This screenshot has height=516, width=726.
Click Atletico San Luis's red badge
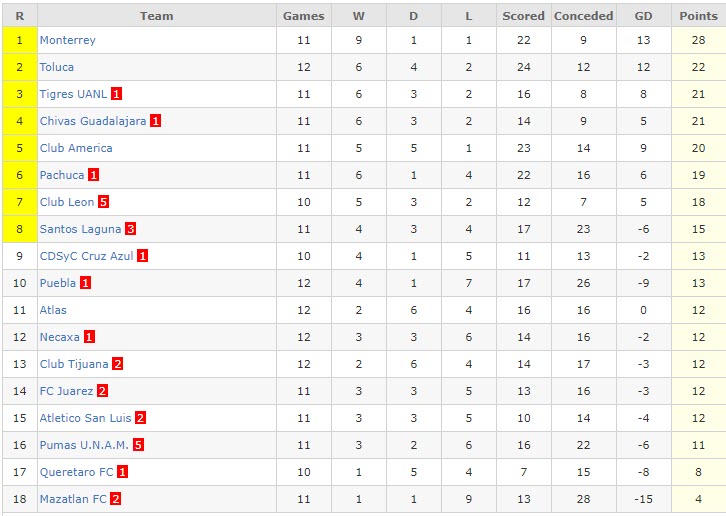click(x=140, y=418)
